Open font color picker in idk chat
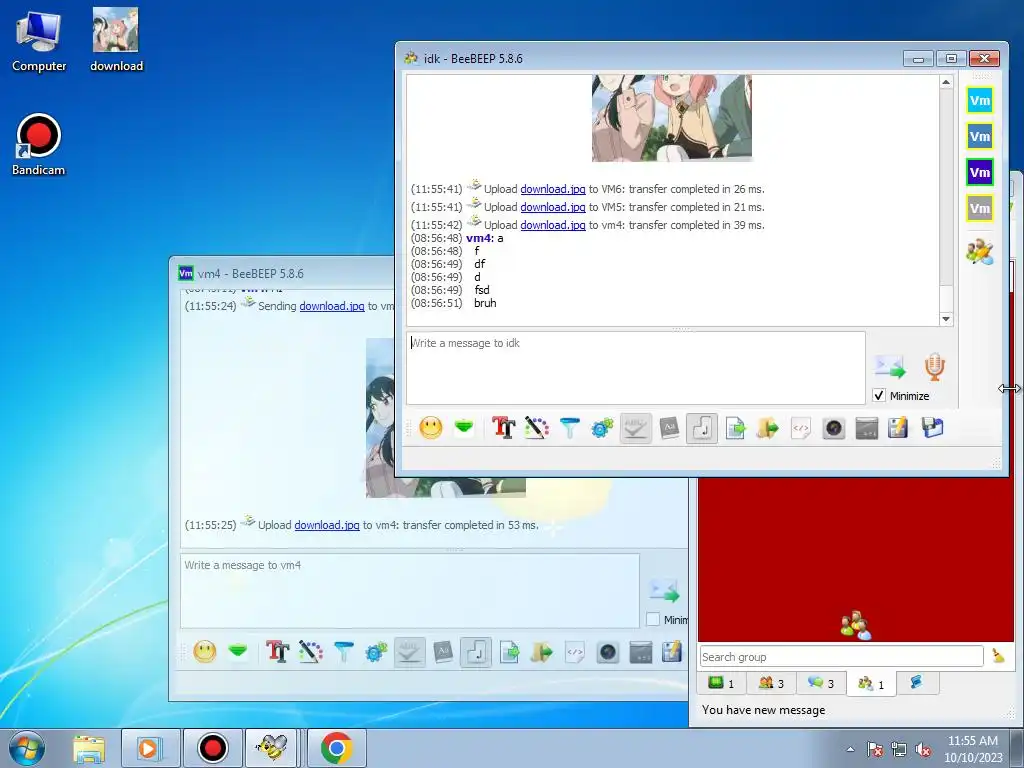The width and height of the screenshot is (1024, 768). coord(537,428)
